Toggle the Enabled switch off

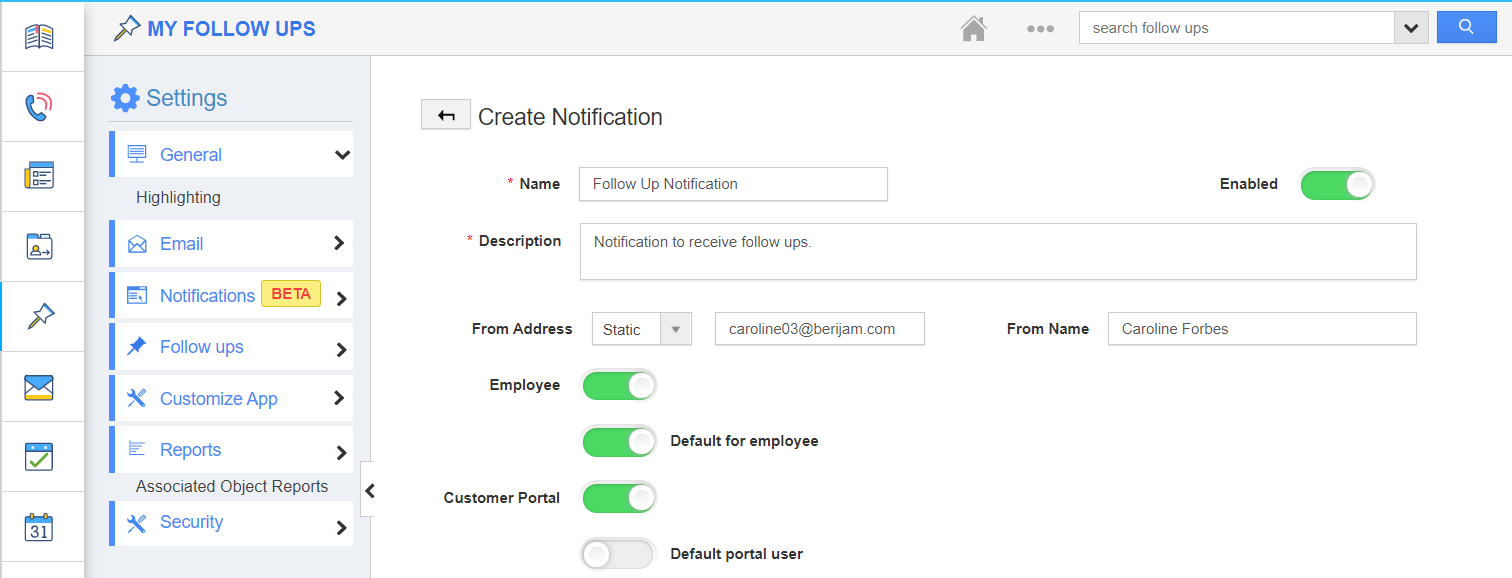click(1337, 184)
